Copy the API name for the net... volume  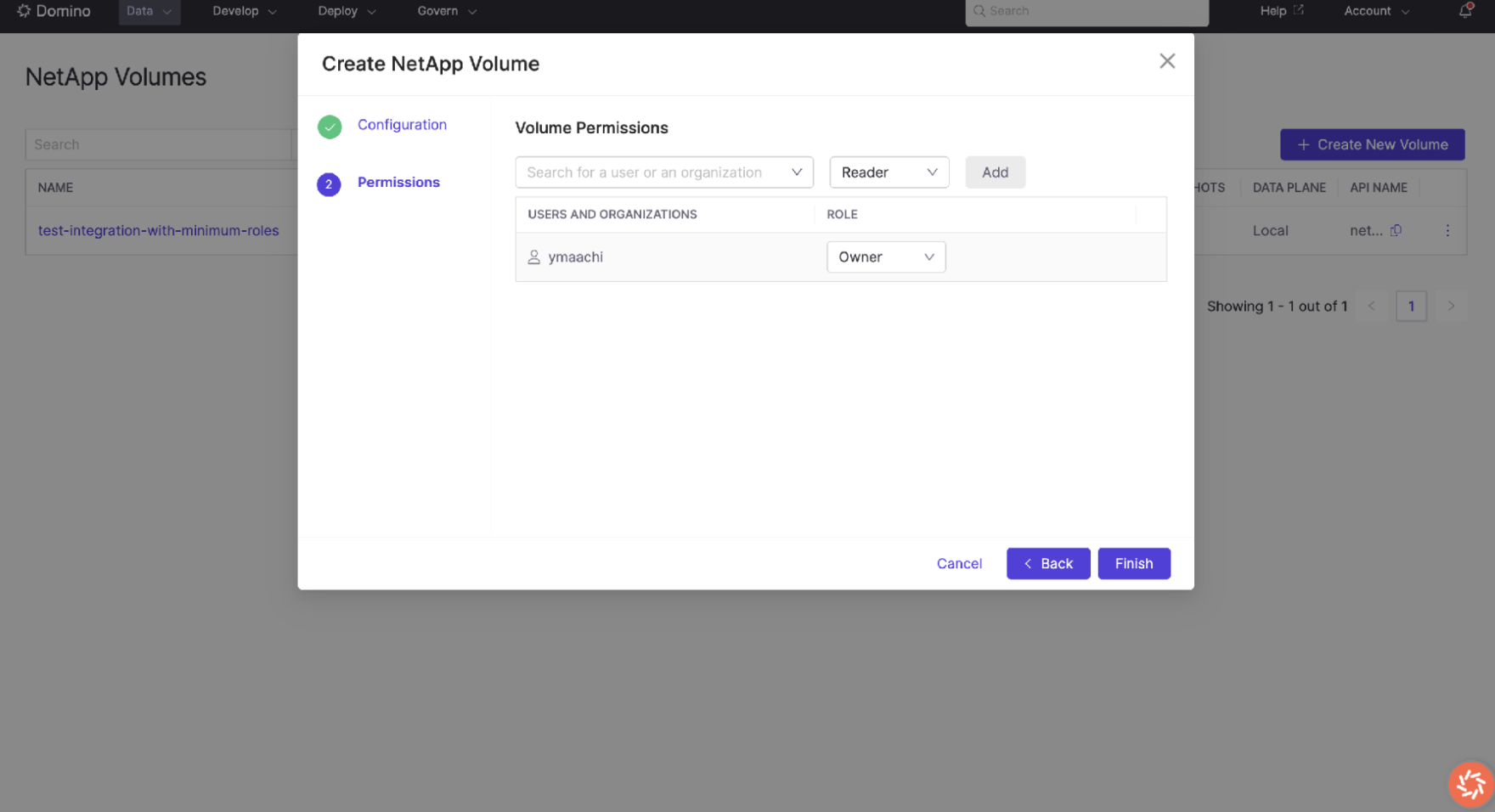click(1396, 230)
